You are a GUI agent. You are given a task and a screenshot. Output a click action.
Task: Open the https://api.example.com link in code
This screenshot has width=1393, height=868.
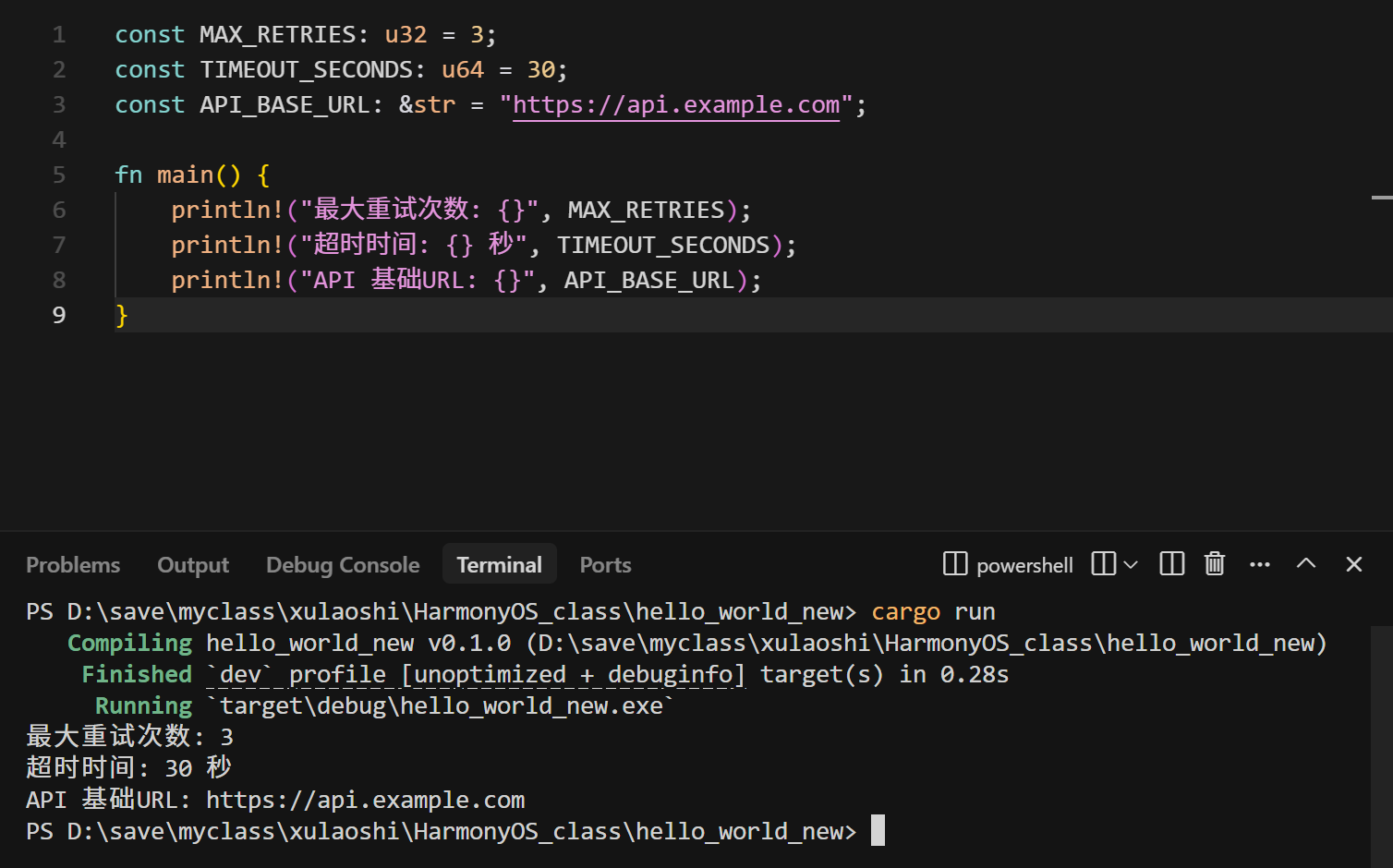coord(676,105)
